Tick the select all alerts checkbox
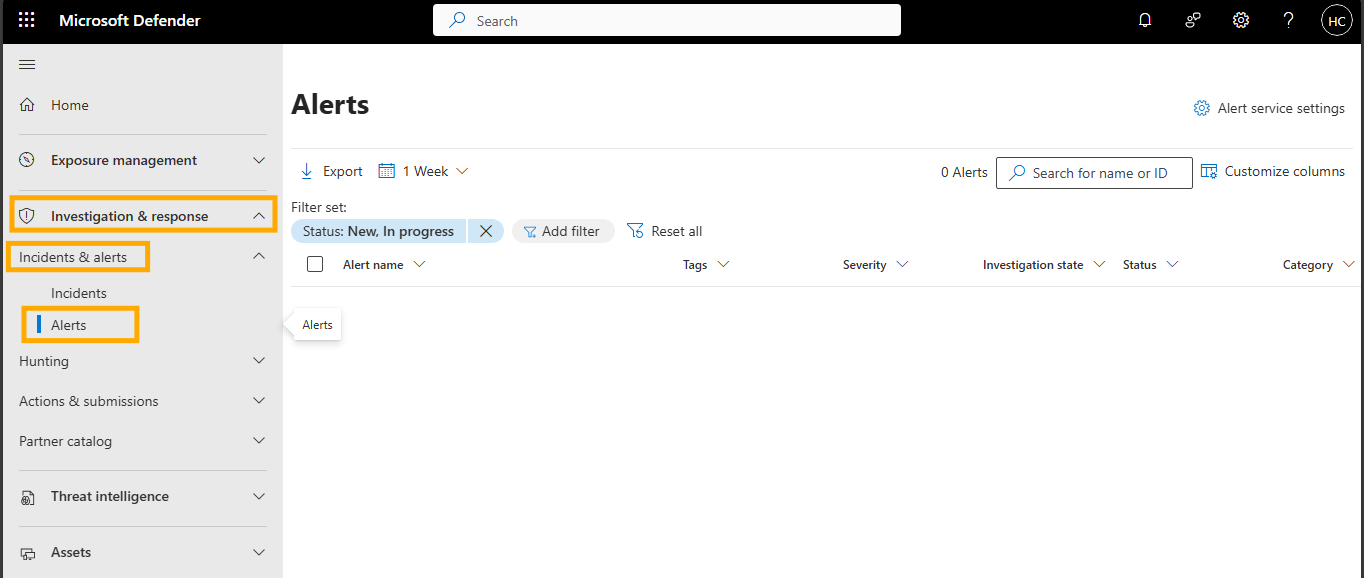 (x=315, y=264)
